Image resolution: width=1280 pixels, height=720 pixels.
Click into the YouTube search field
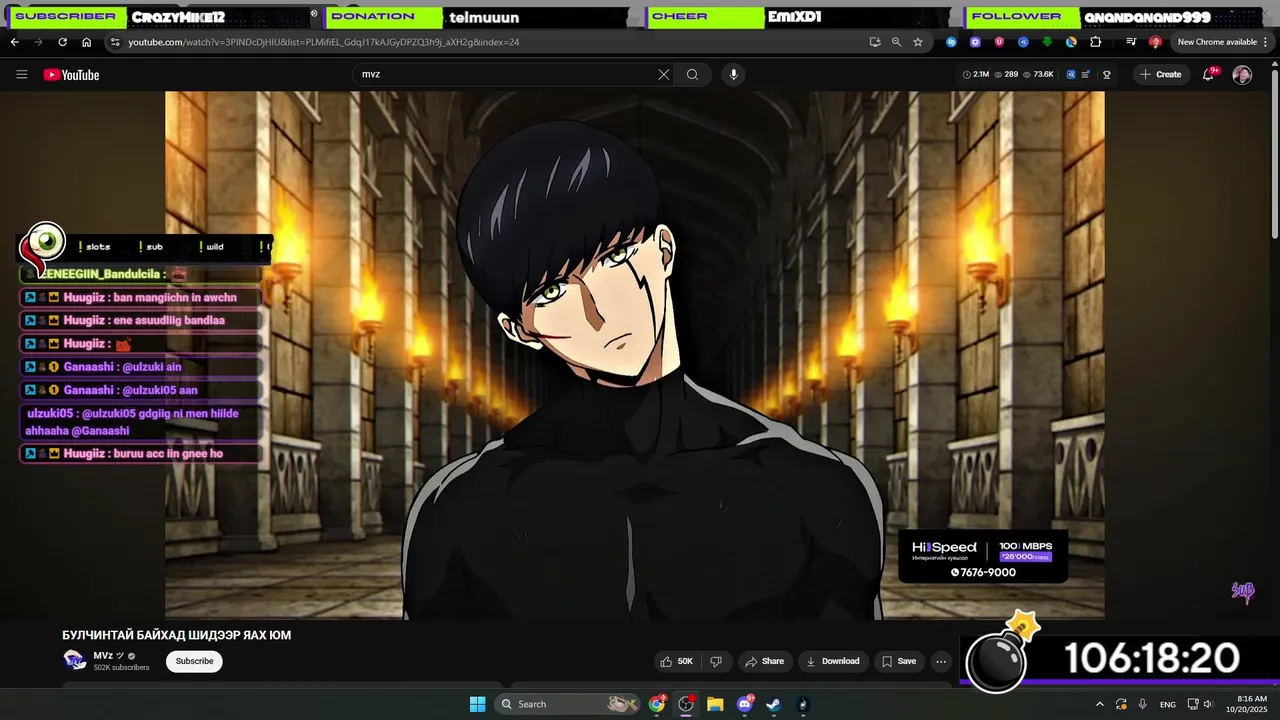coord(505,74)
